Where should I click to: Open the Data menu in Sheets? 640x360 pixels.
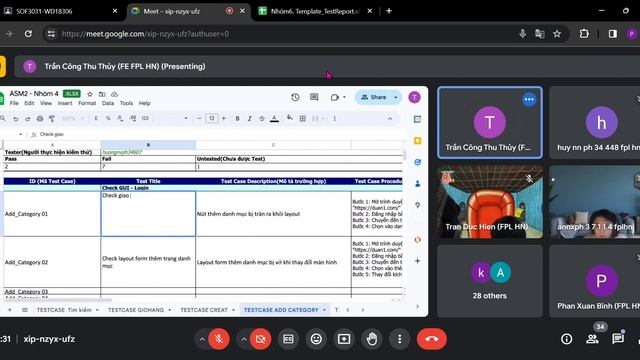tap(108, 103)
